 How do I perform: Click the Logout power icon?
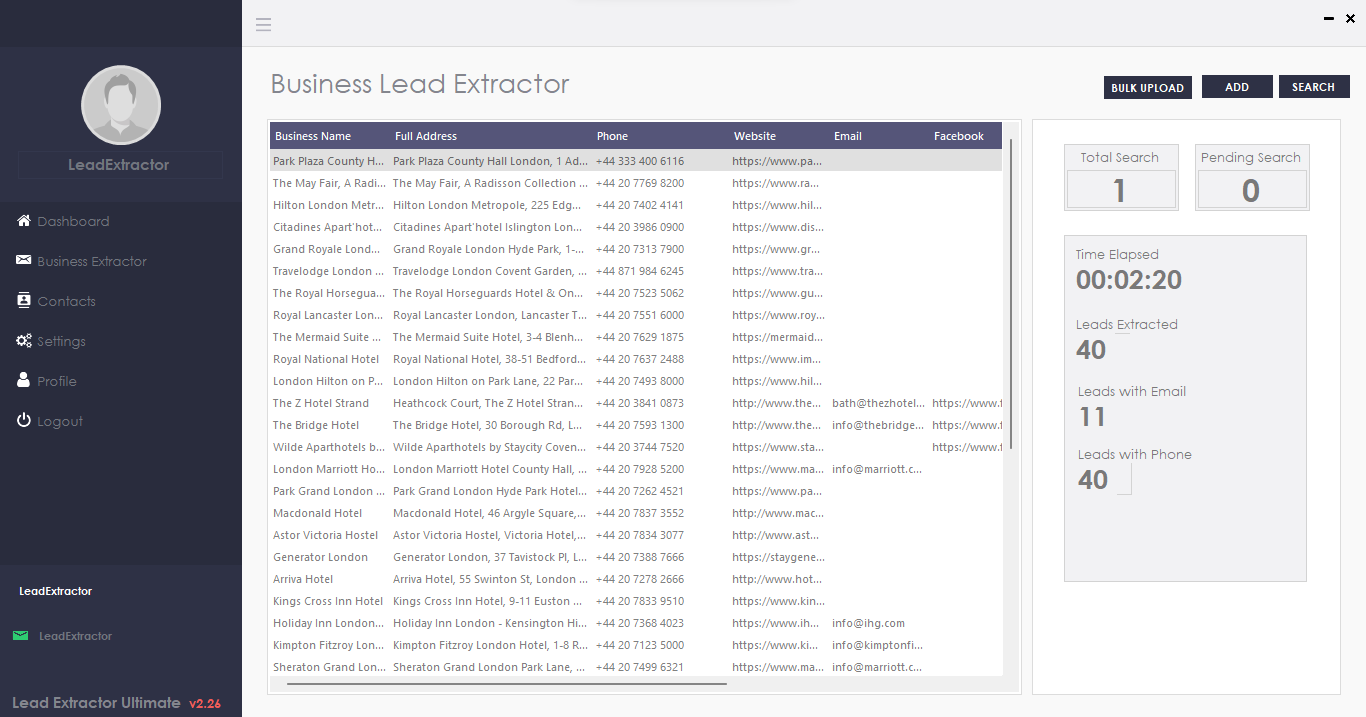[x=24, y=421]
